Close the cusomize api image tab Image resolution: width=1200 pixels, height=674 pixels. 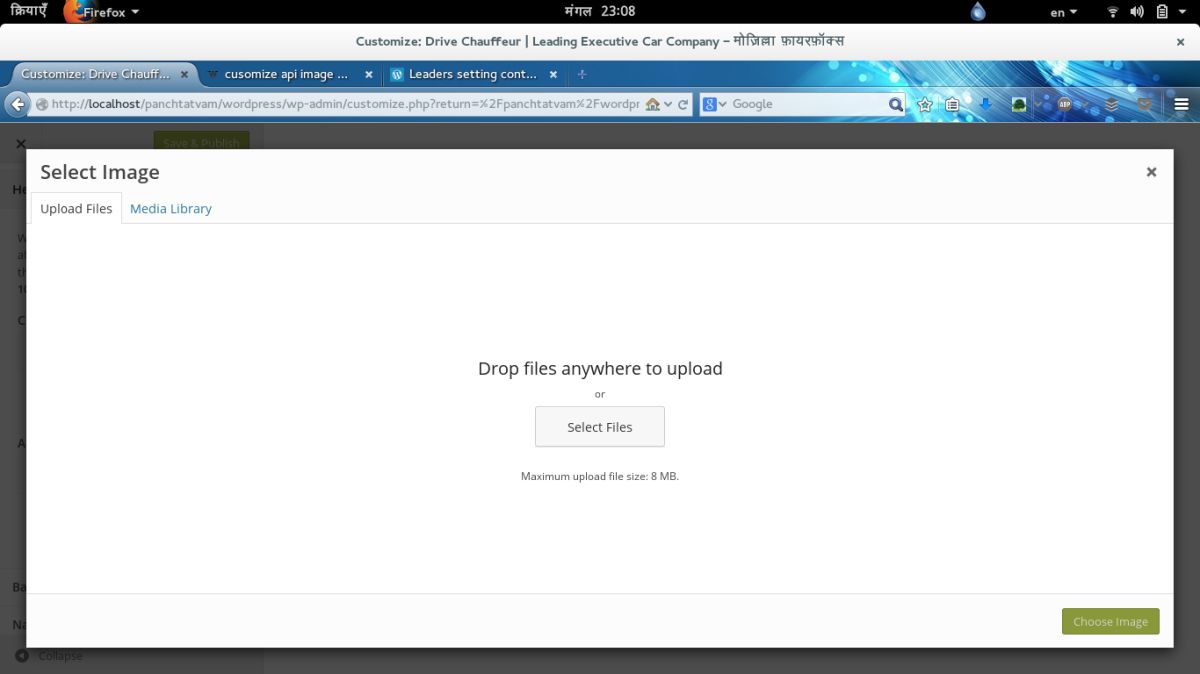pos(368,74)
